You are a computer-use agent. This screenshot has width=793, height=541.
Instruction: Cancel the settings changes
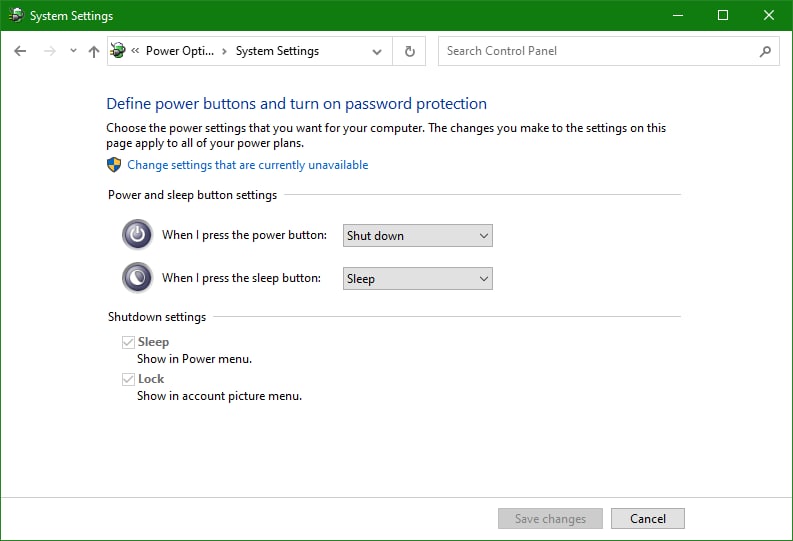[x=648, y=519]
